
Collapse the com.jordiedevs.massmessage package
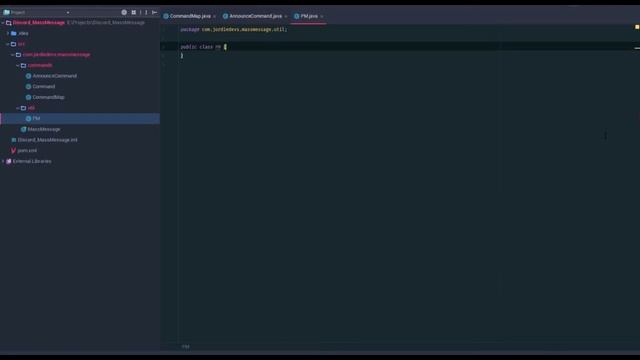[x=13, y=55]
